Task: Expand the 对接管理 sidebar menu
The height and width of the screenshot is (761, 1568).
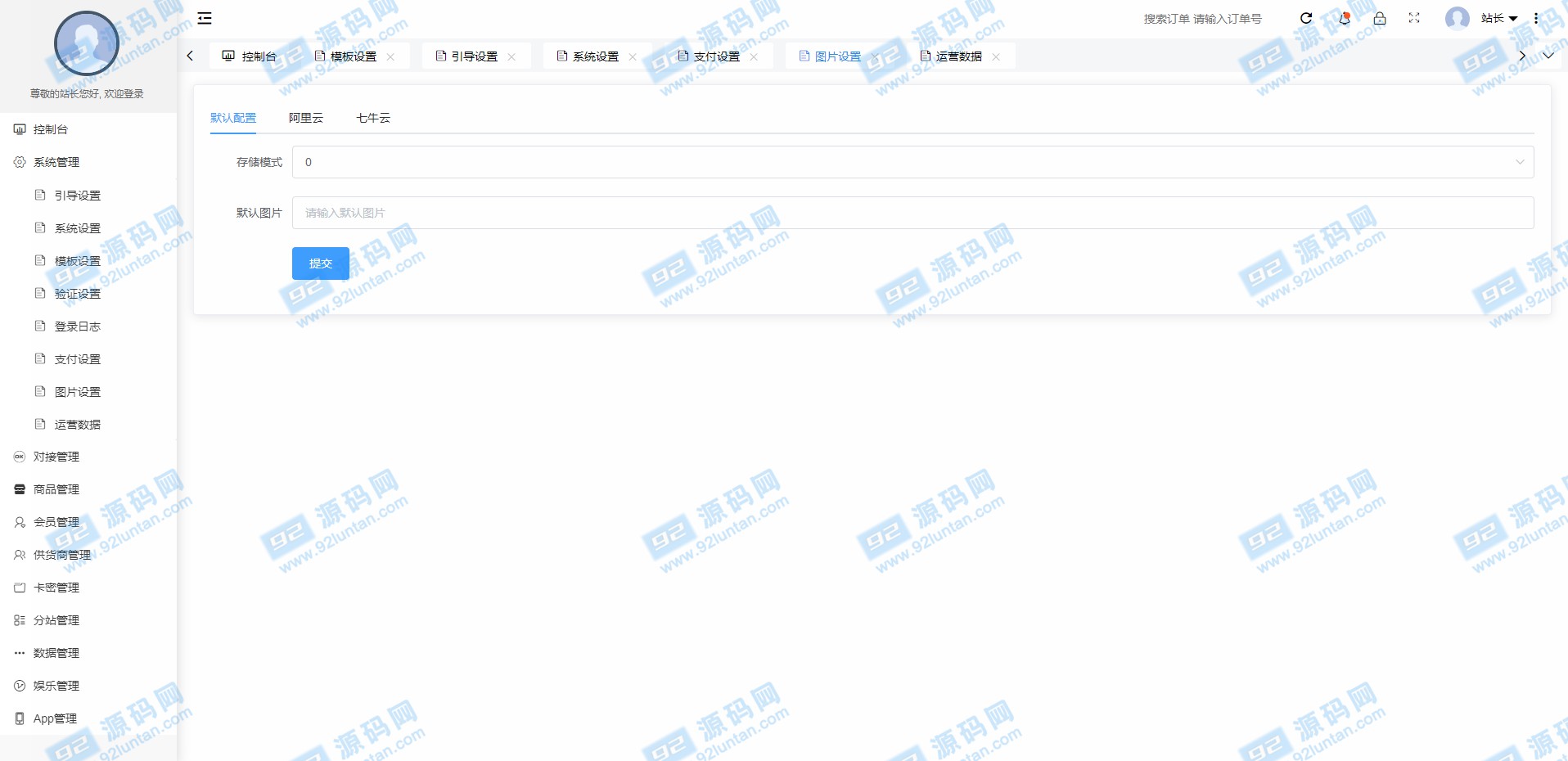Action: pyautogui.click(x=88, y=457)
